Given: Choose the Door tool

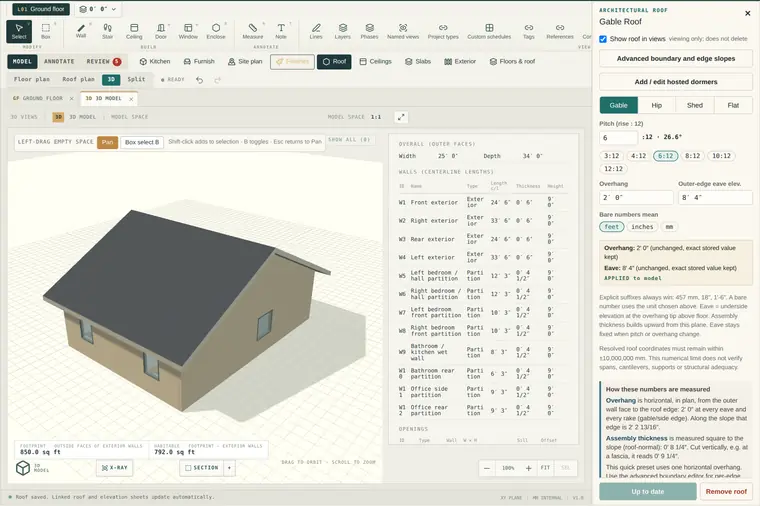Looking at the screenshot, I should tap(161, 31).
